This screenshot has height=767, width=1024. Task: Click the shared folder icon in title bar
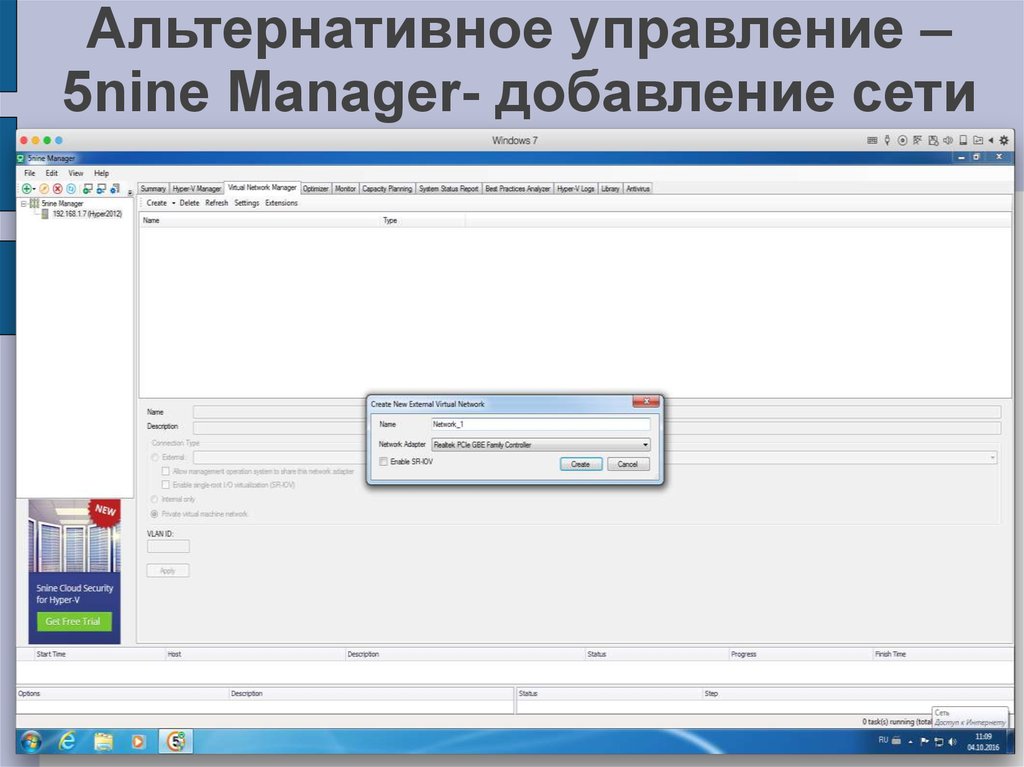[x=978, y=140]
